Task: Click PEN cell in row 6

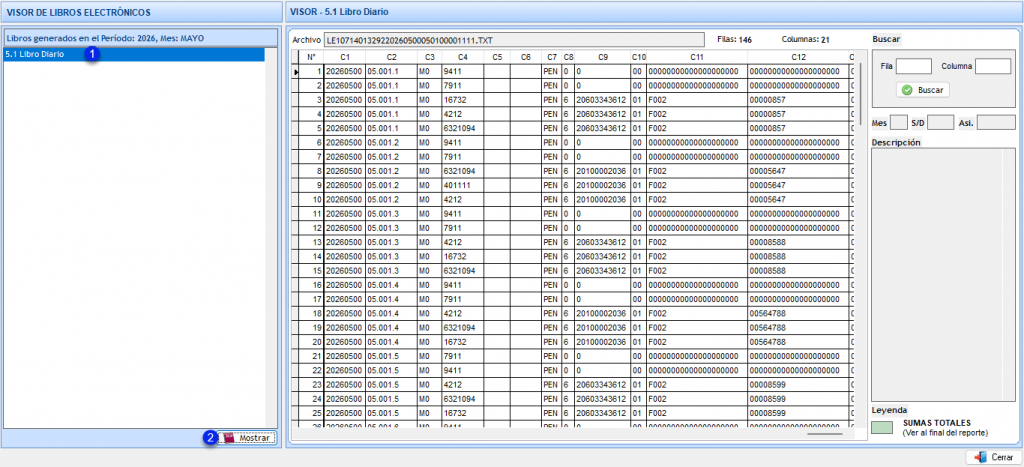Action: tap(552, 143)
